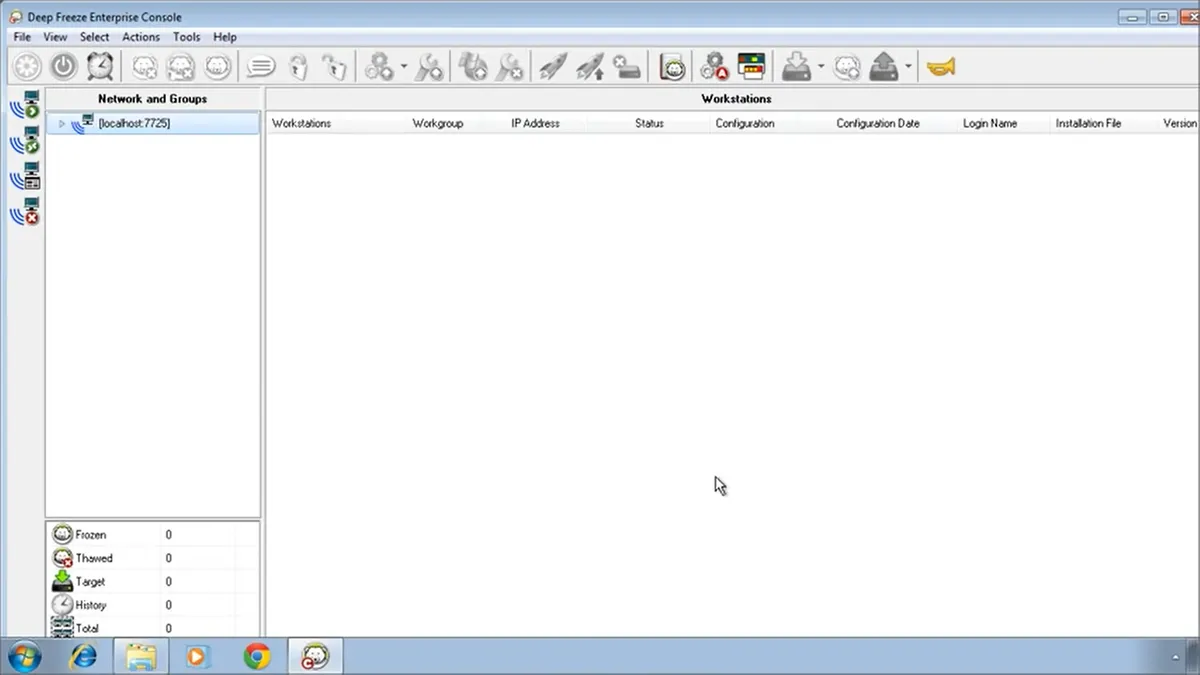1200x675 pixels.
Task: Open the Tools menu
Action: [186, 37]
